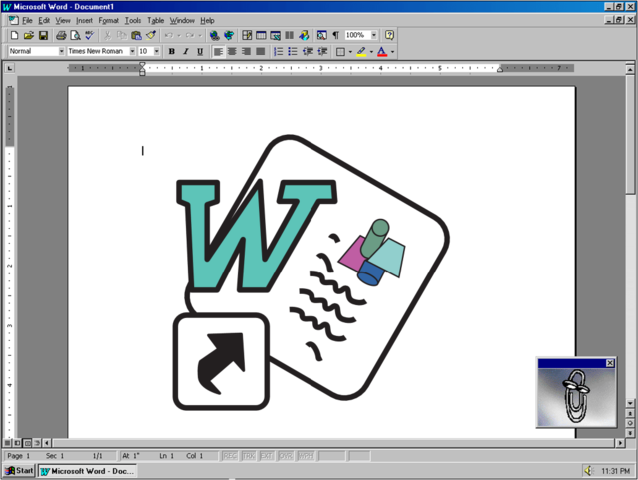638x480 pixels.
Task: Click the Outside Border icon
Action: point(340,51)
